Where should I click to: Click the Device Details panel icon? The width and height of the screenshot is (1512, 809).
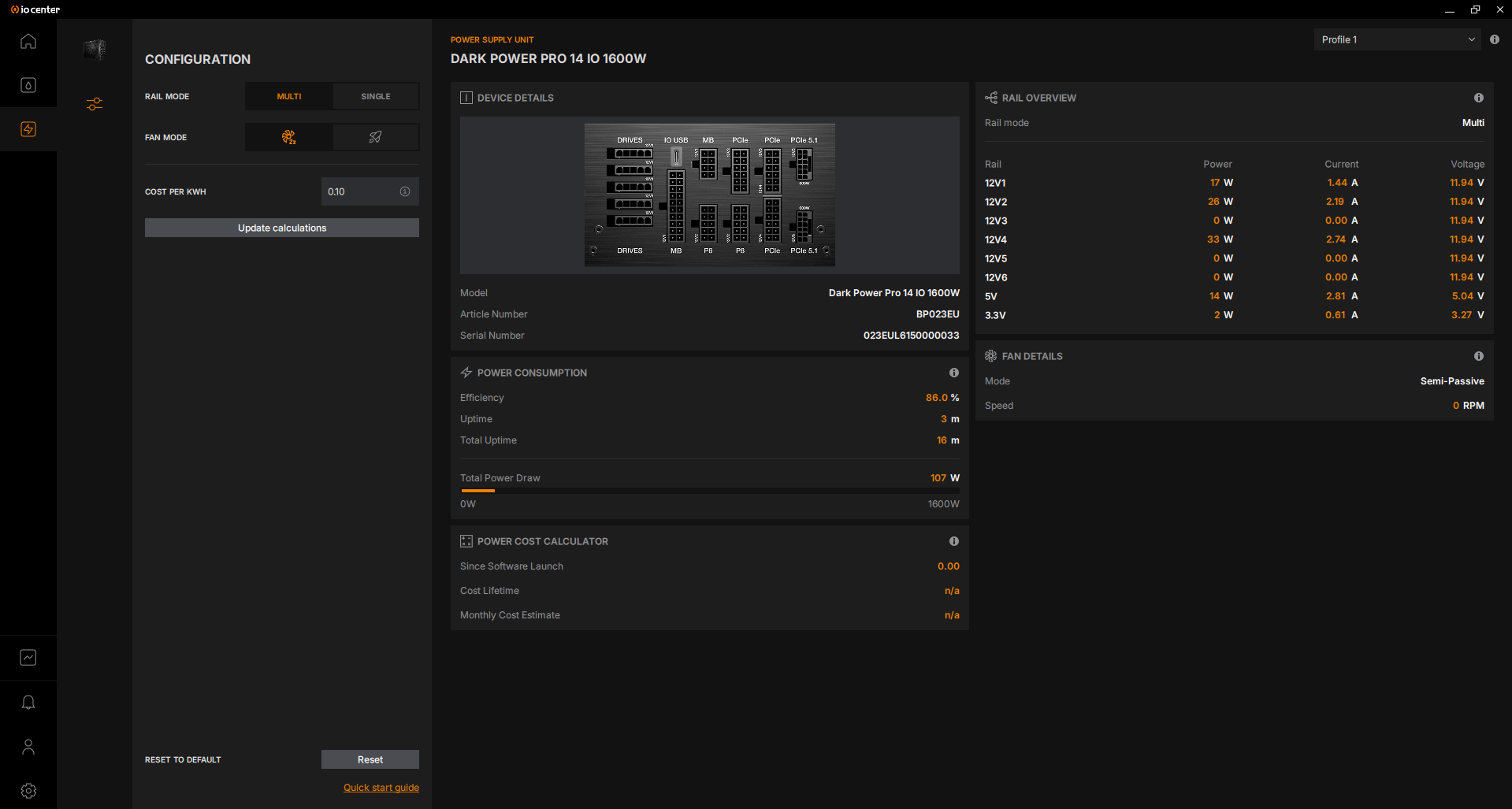coord(466,98)
